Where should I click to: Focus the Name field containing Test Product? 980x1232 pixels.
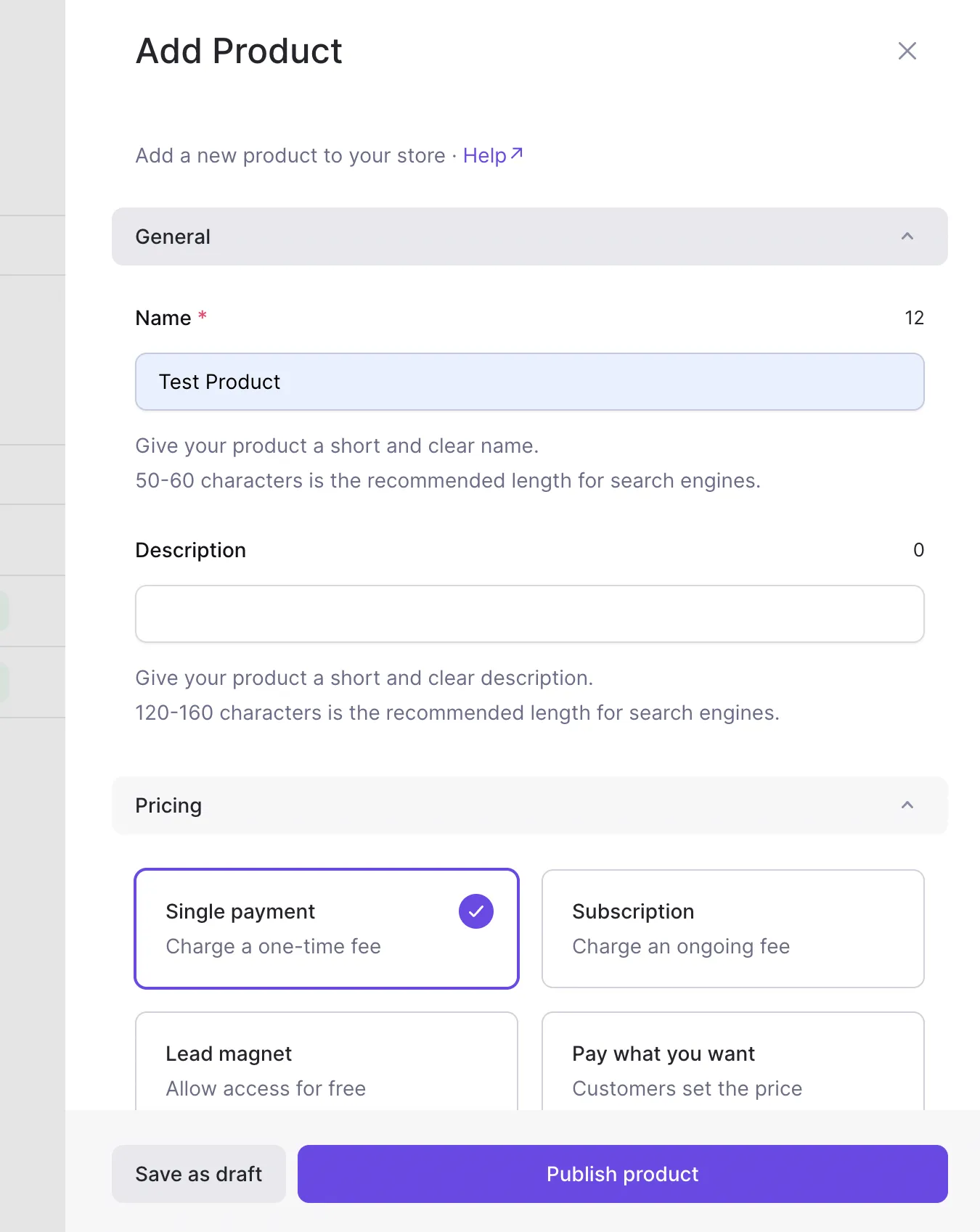click(x=529, y=382)
